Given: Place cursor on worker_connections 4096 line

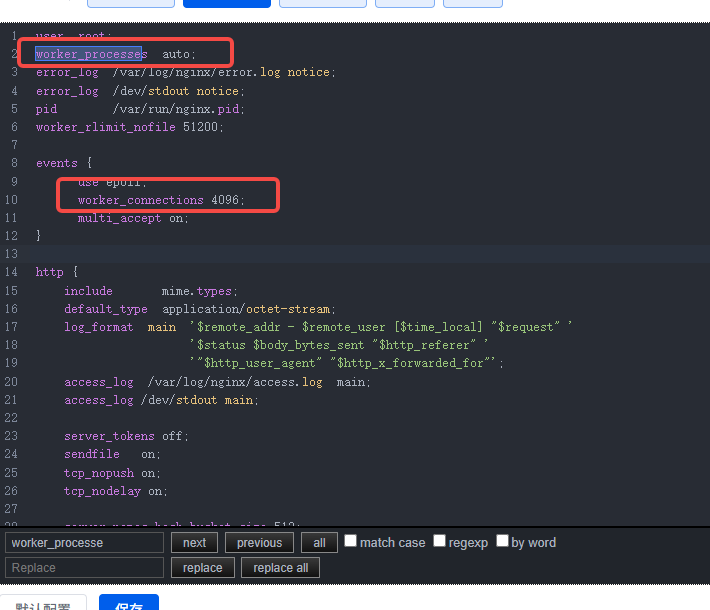Looking at the screenshot, I should [x=160, y=200].
